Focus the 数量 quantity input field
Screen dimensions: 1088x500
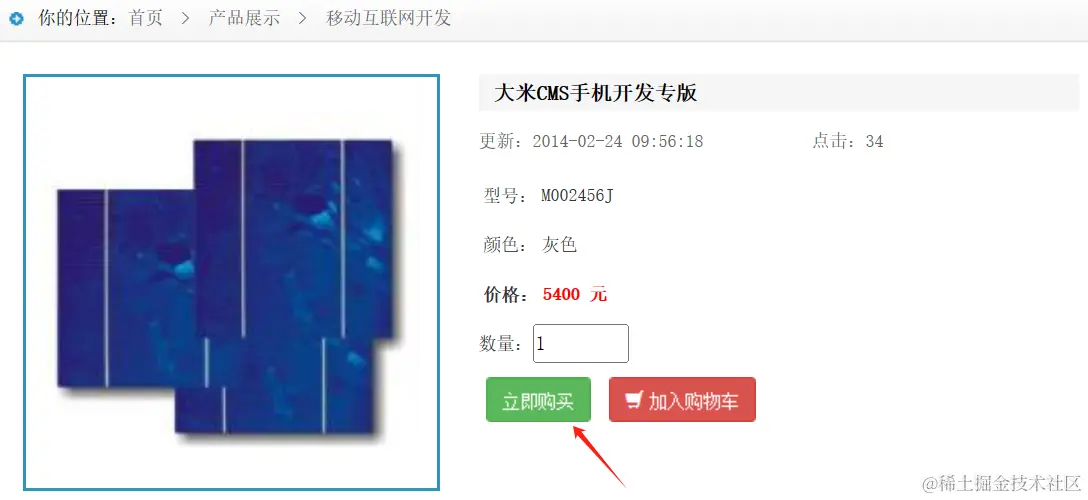coord(581,343)
